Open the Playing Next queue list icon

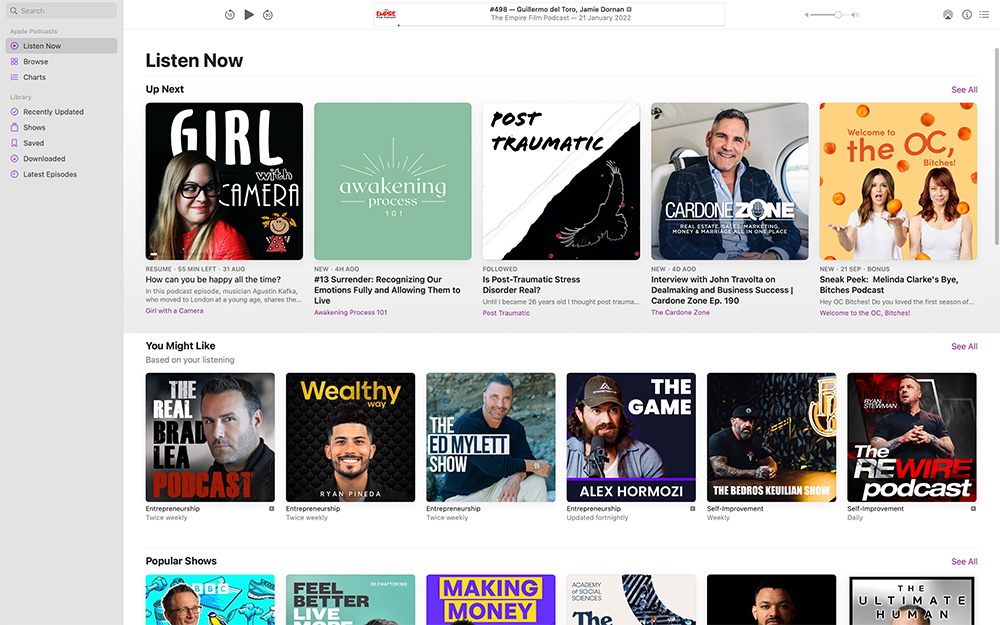tap(984, 15)
